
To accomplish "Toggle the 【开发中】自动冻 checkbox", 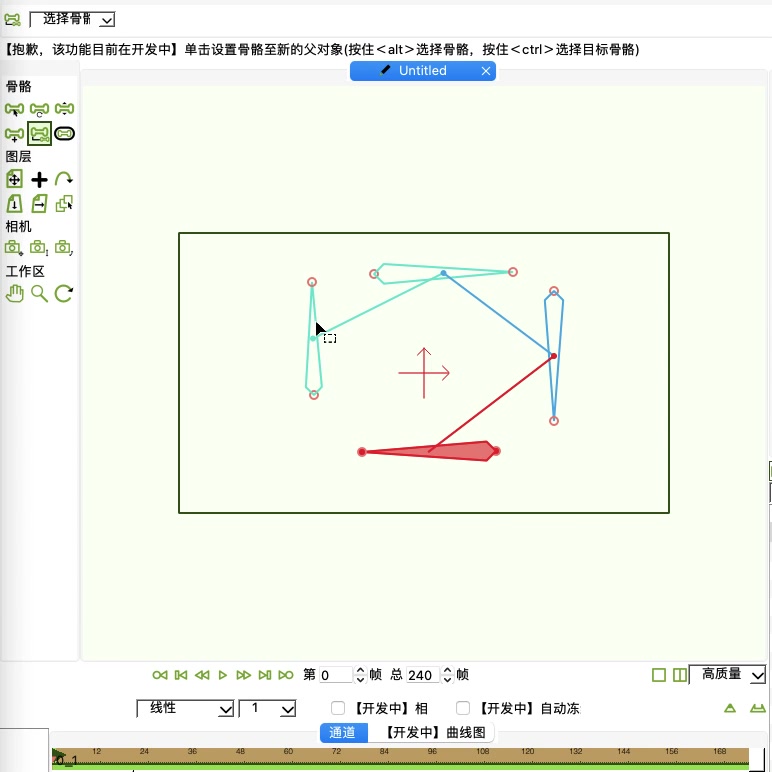I will [463, 708].
